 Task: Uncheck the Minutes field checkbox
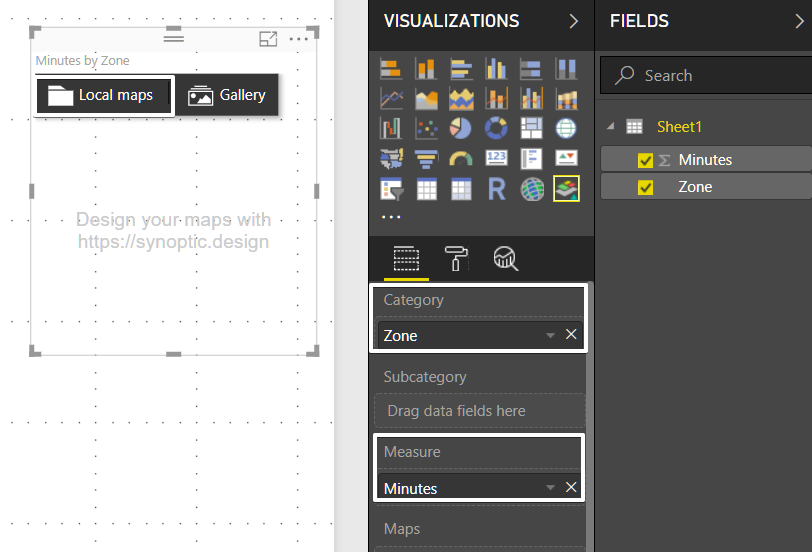[645, 160]
